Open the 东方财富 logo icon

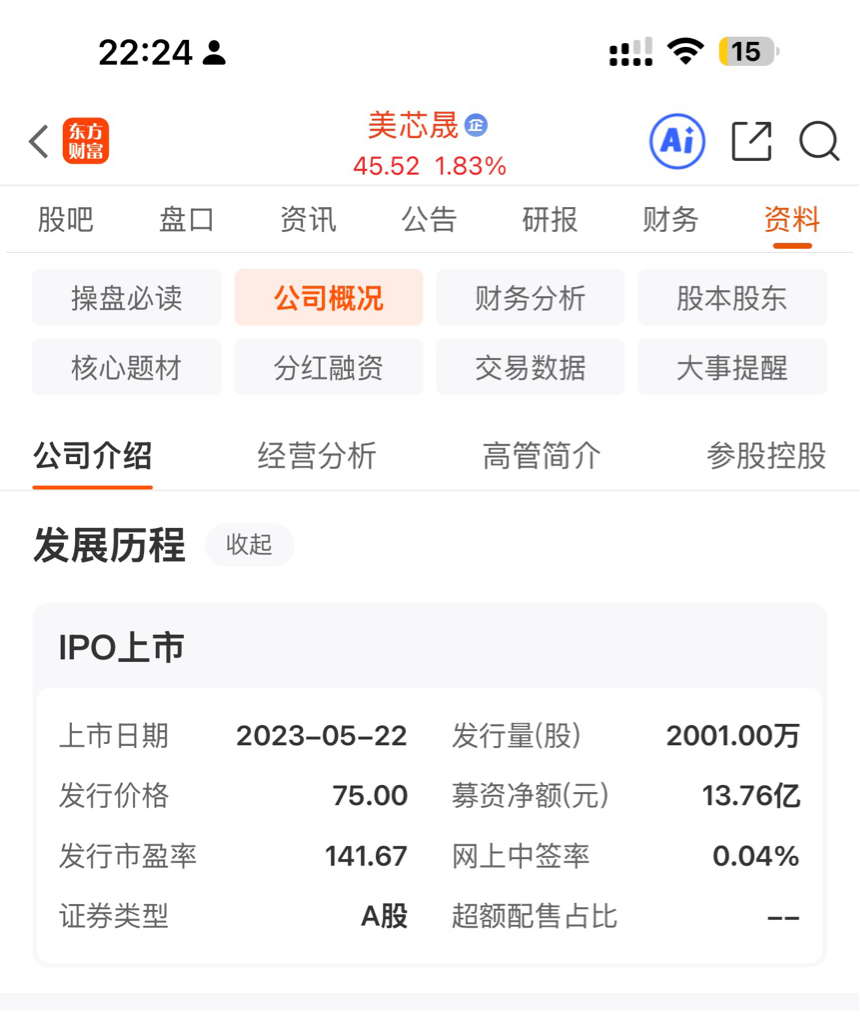point(86,141)
